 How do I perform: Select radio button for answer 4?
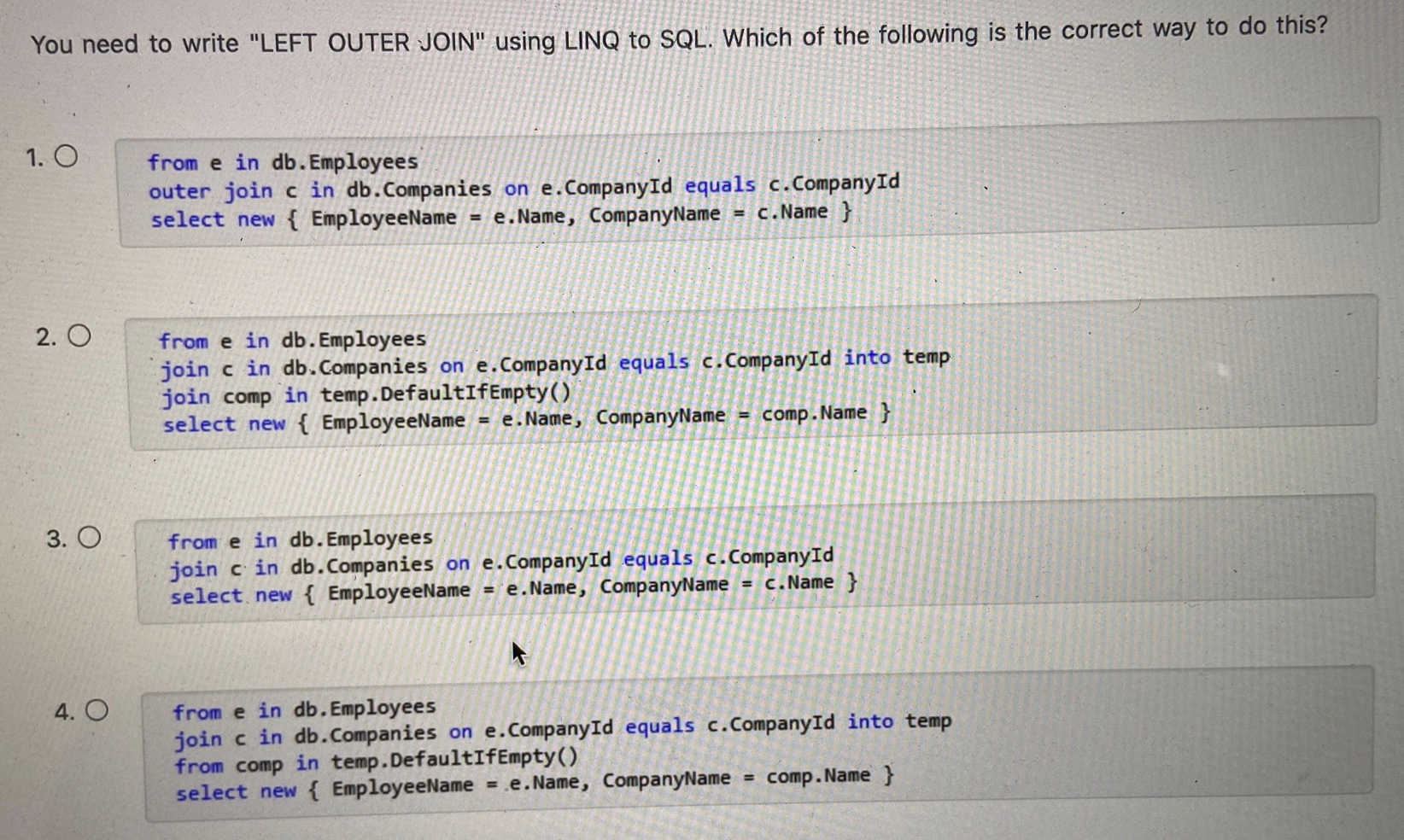tap(97, 710)
